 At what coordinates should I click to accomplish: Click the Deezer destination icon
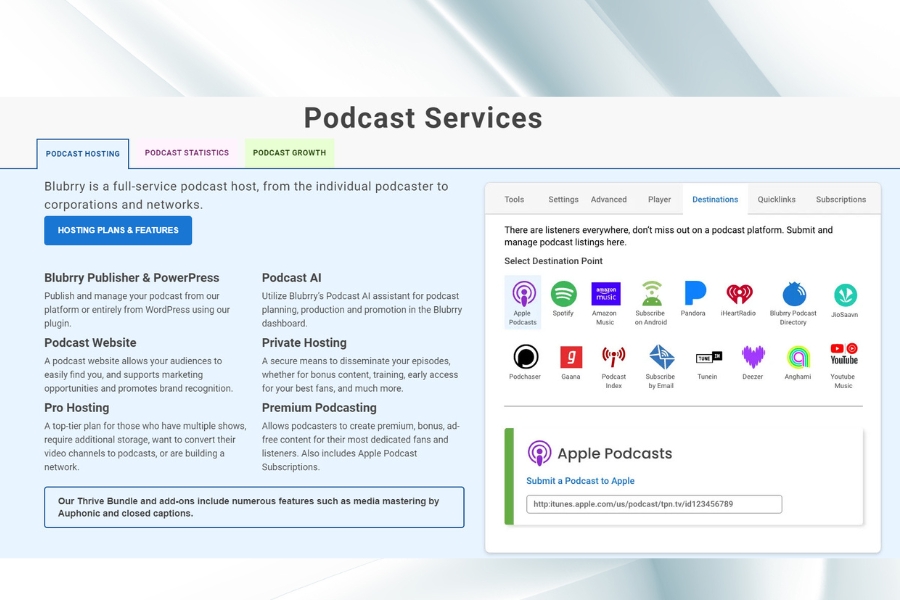pyautogui.click(x=753, y=357)
